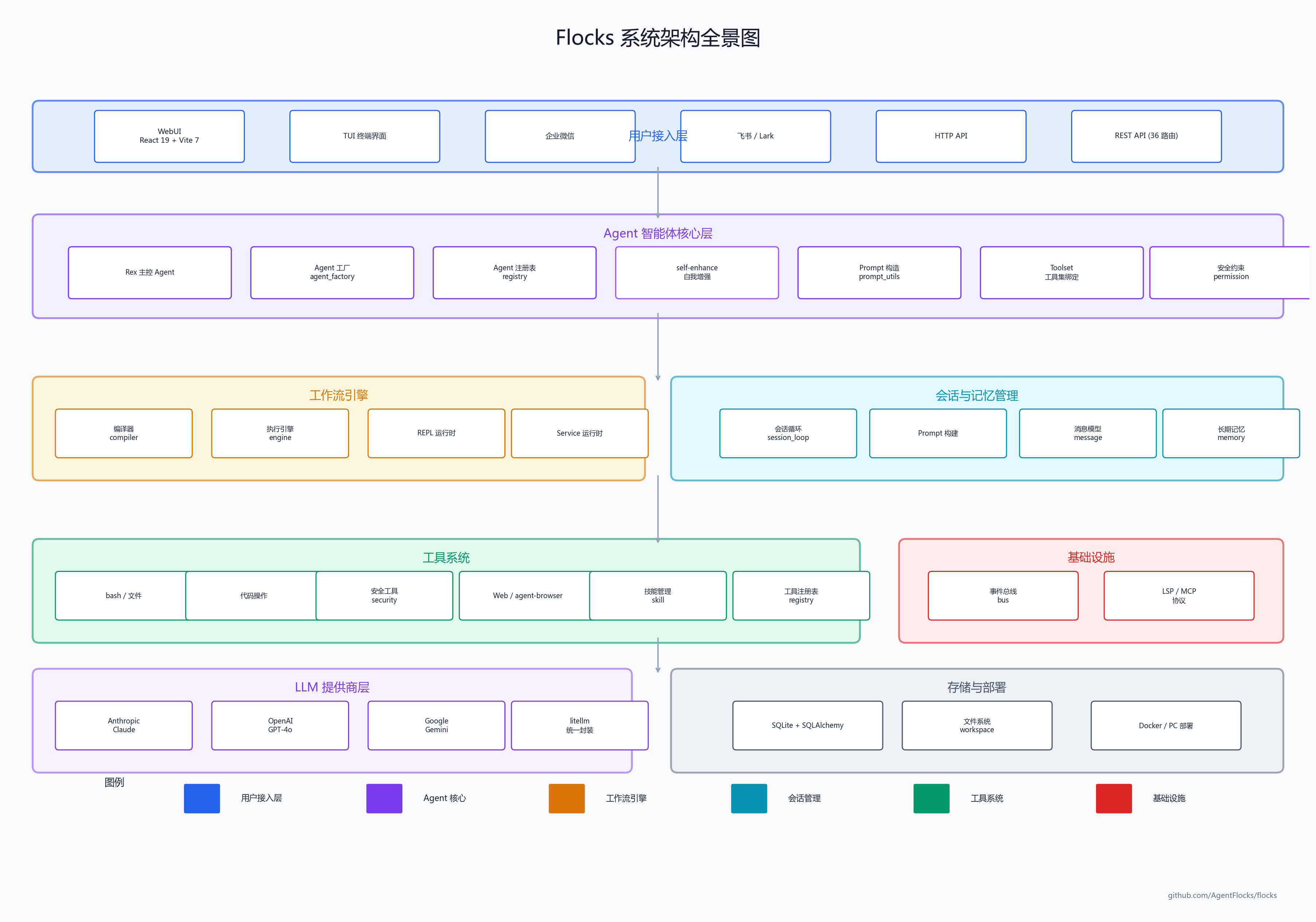The image size is (1316, 922).
Task: Click the 会话循环 session_loop node
Action: point(788,433)
